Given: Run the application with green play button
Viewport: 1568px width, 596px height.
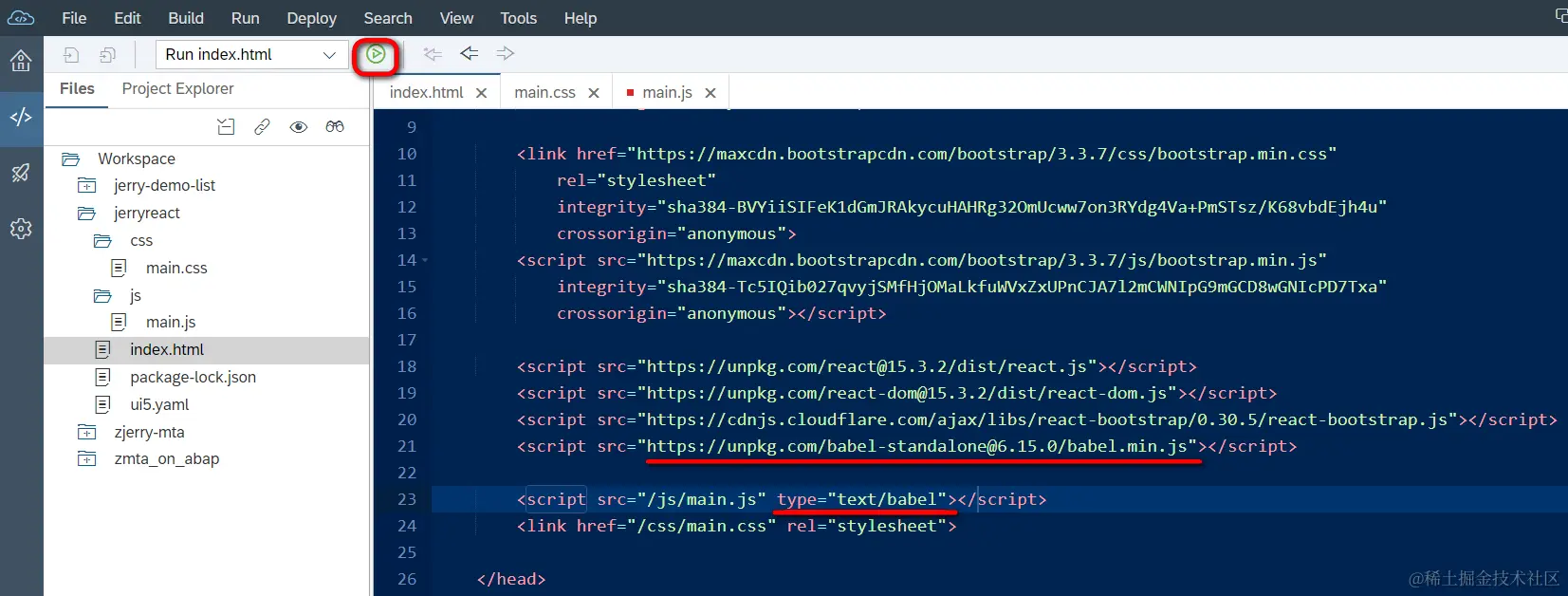Looking at the screenshot, I should point(376,55).
